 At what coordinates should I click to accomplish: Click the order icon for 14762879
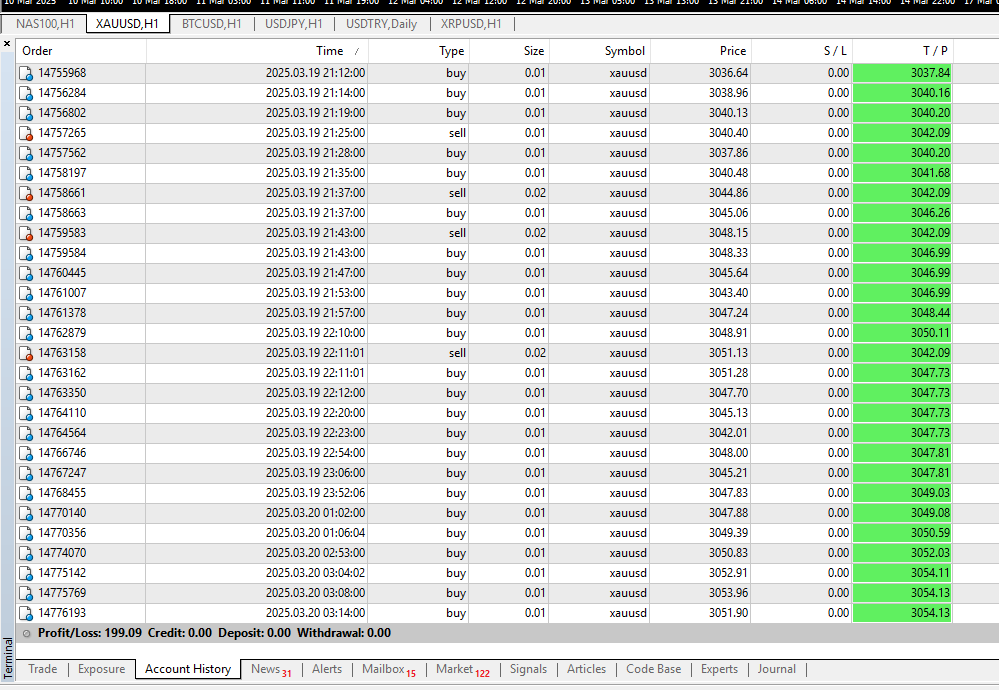coord(26,334)
